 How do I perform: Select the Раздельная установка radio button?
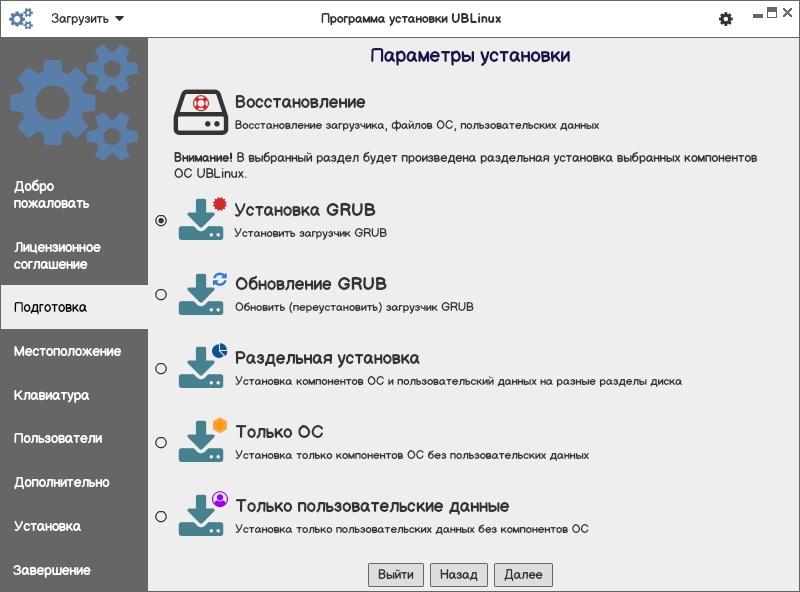[x=161, y=368]
